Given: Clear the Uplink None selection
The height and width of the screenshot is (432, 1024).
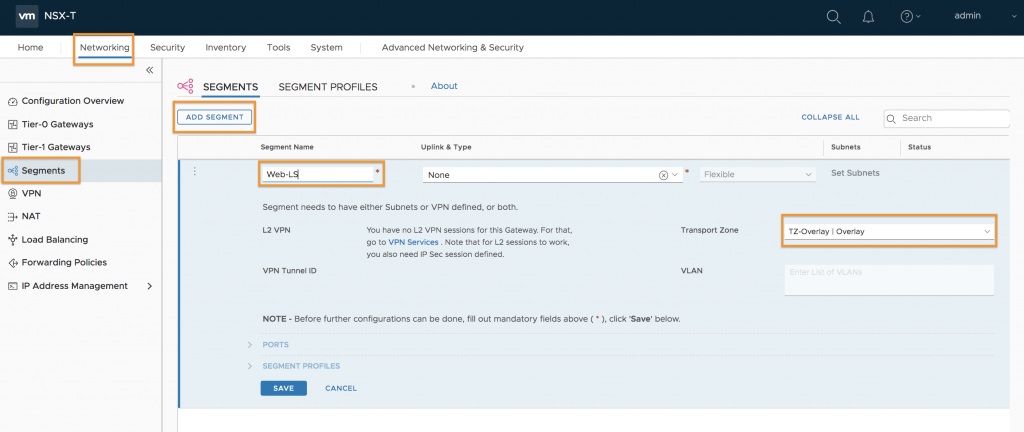Looking at the screenshot, I should pos(664,175).
